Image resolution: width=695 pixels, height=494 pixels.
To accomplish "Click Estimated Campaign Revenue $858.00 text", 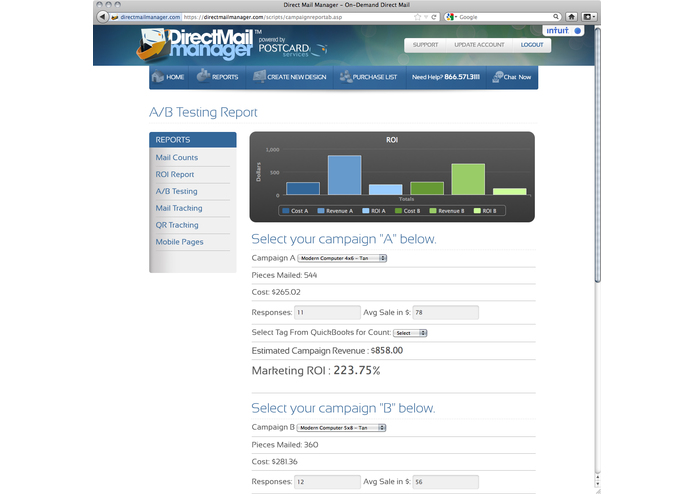I will coord(327,350).
